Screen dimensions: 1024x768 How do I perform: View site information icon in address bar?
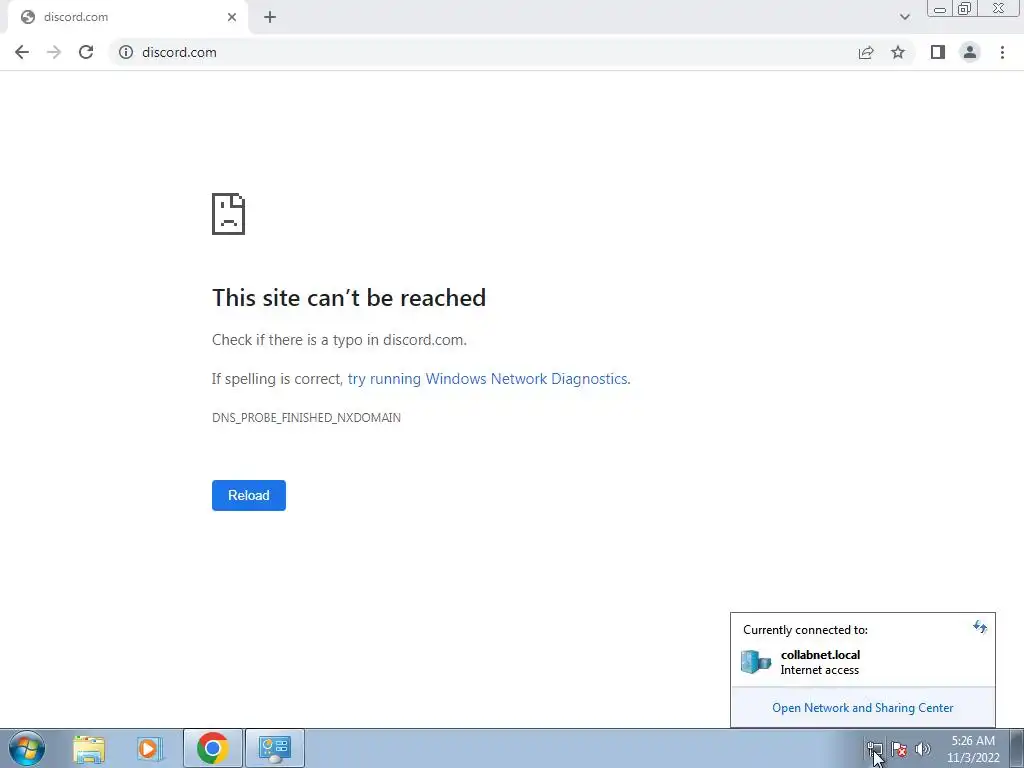pos(125,52)
